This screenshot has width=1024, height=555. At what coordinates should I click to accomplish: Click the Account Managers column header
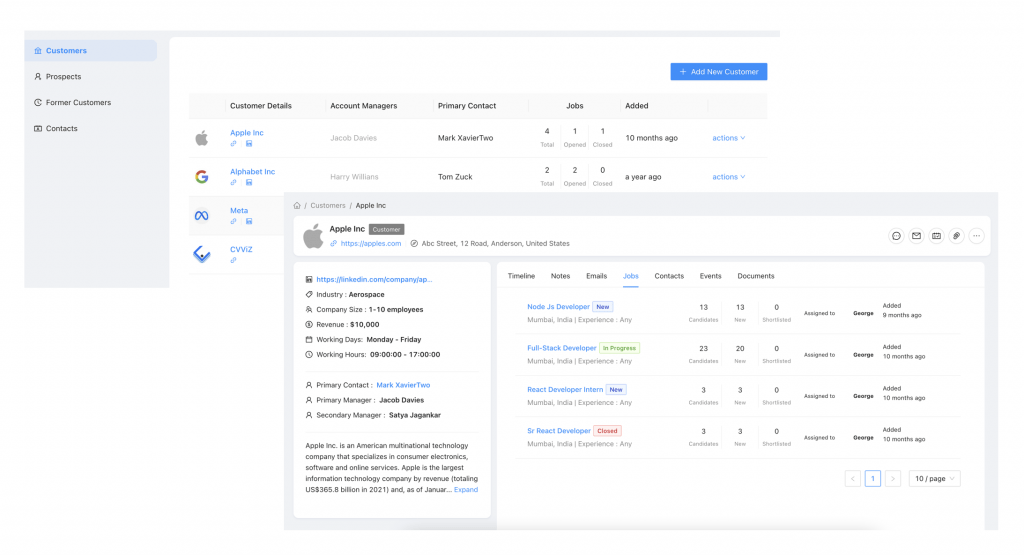click(363, 106)
